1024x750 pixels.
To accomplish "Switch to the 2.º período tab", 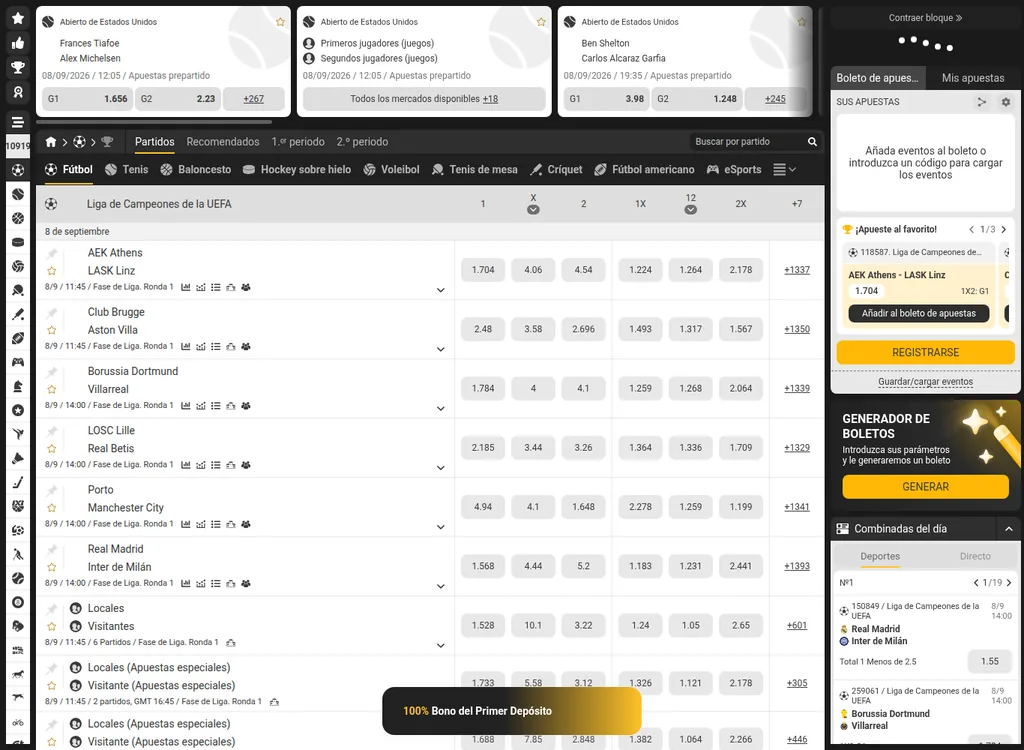I will tap(362, 142).
